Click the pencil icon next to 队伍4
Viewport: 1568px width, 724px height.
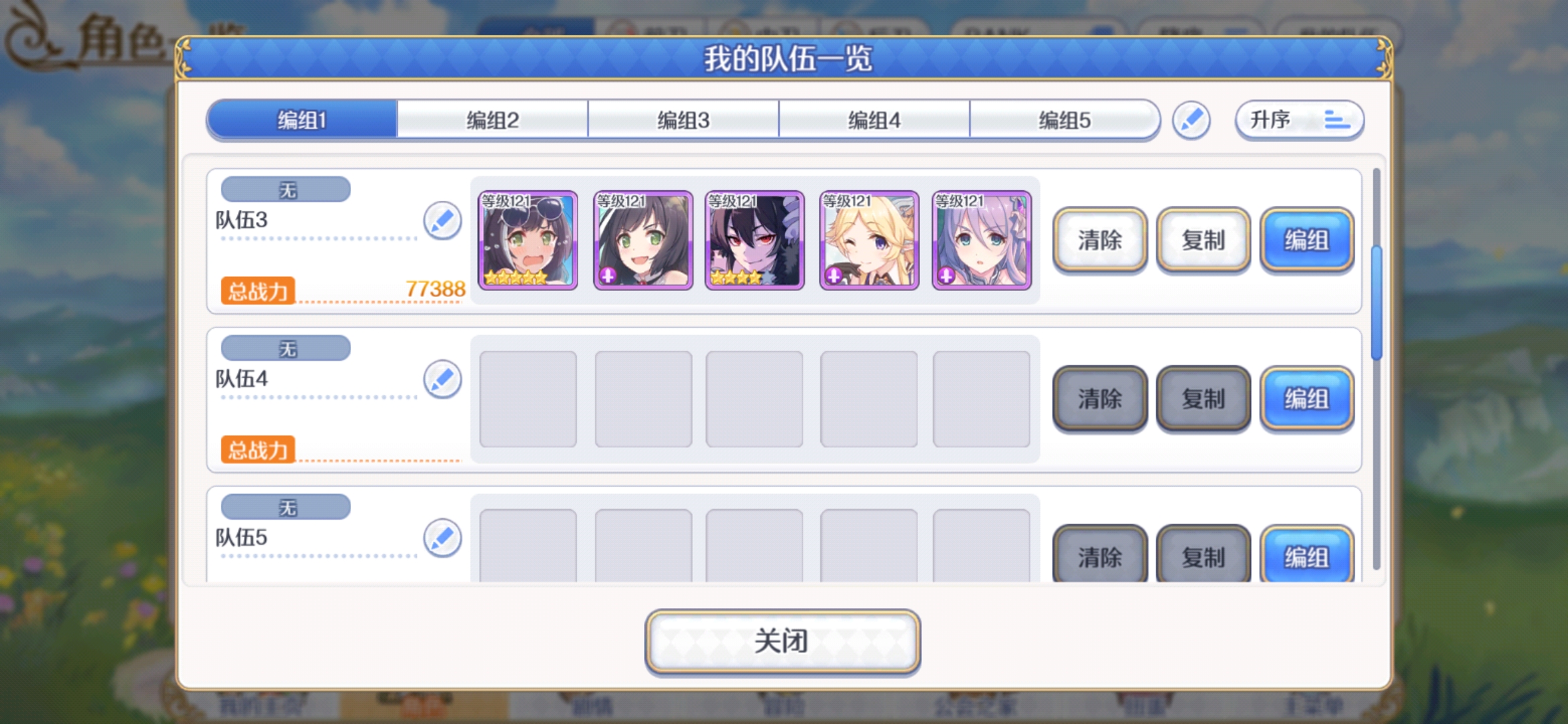pyautogui.click(x=442, y=379)
